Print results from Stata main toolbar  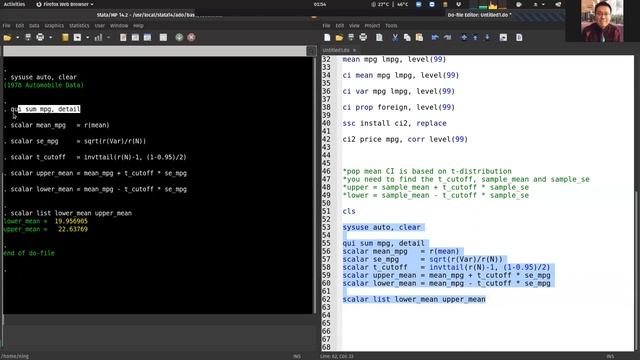[x=40, y=38]
